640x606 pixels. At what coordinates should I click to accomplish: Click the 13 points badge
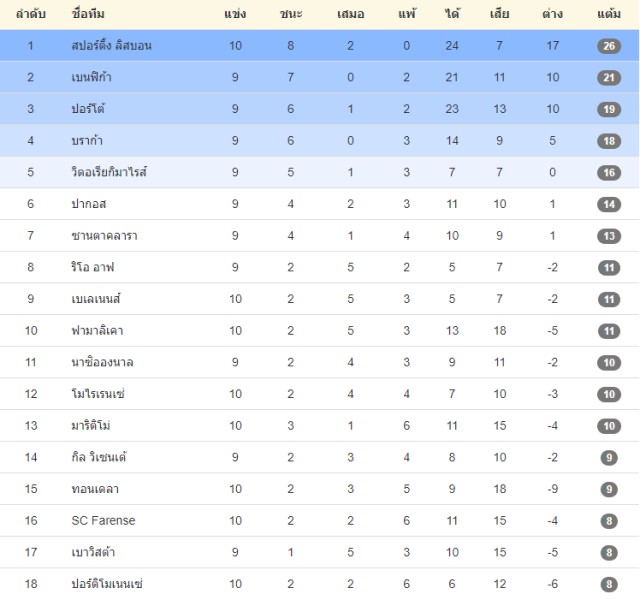609,236
